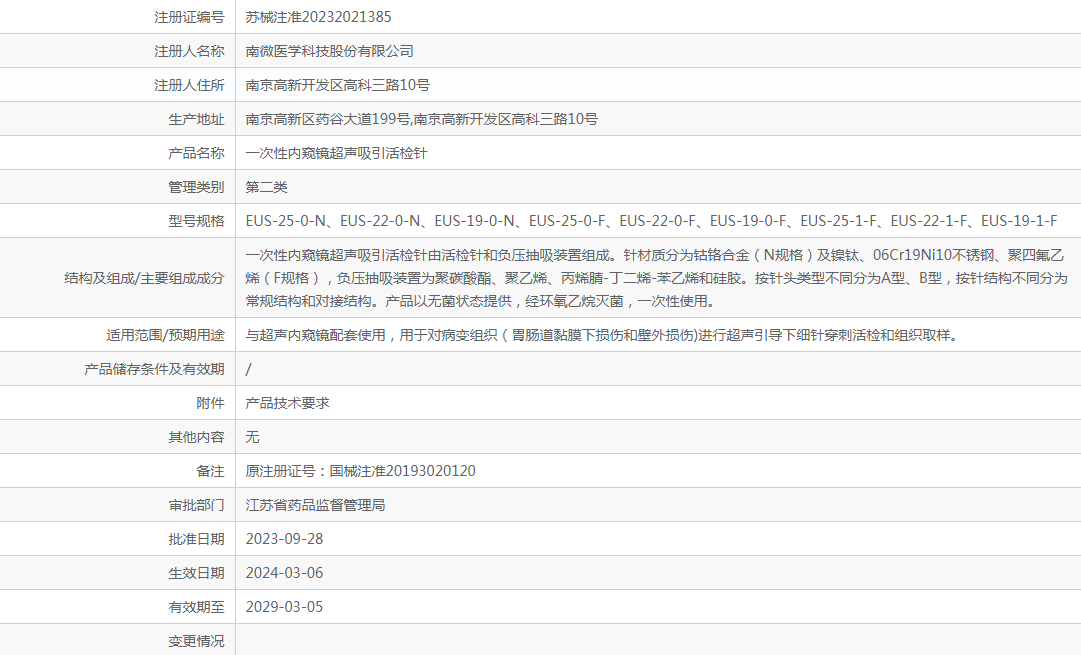The width and height of the screenshot is (1081, 655).
Task: Click product name 一次性内窥镜超声吸引活检针
Action: tap(336, 153)
